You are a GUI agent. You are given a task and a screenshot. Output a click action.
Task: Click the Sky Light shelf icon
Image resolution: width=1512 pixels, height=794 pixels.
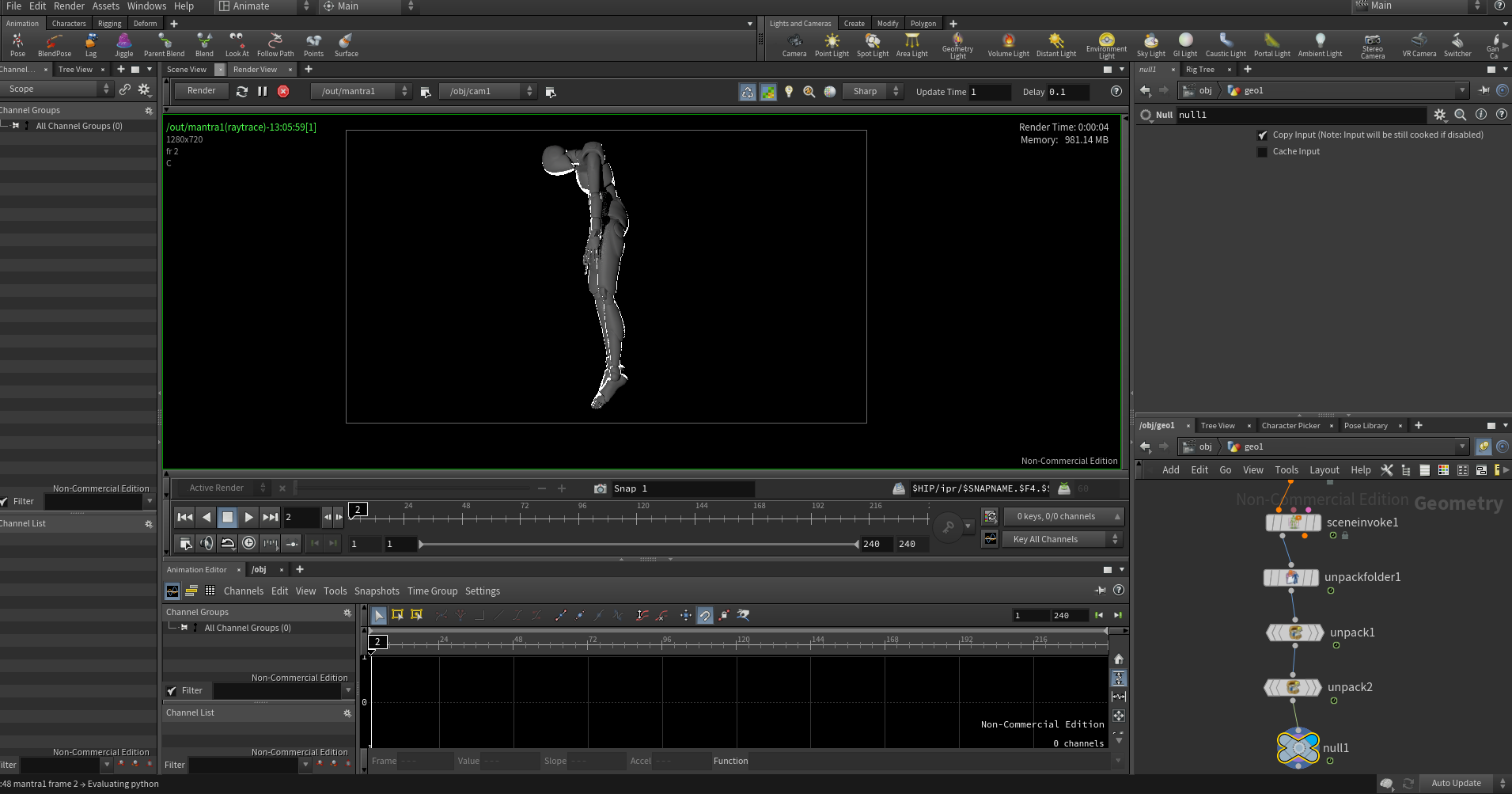1151,44
